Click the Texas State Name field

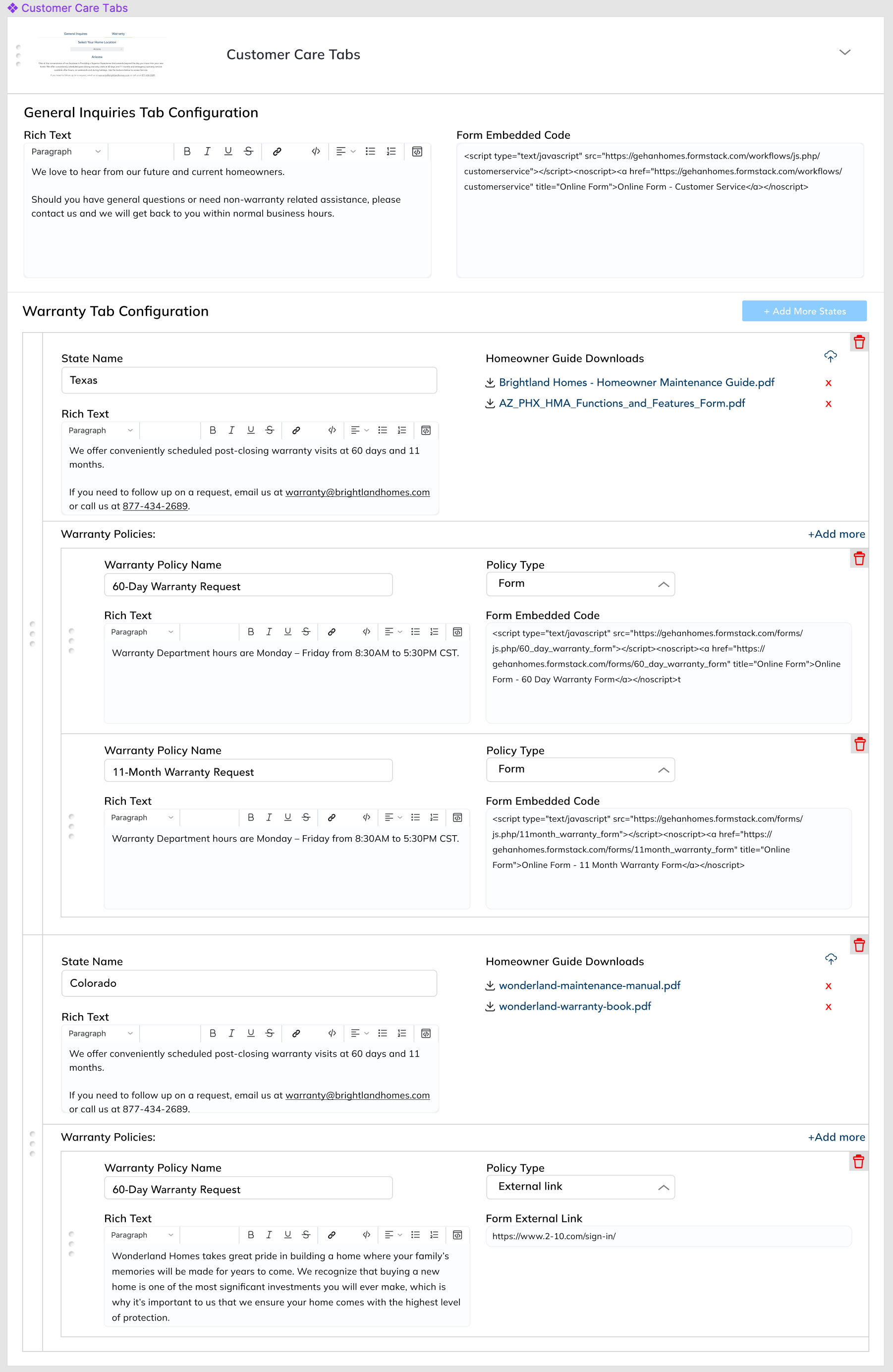pyautogui.click(x=249, y=381)
